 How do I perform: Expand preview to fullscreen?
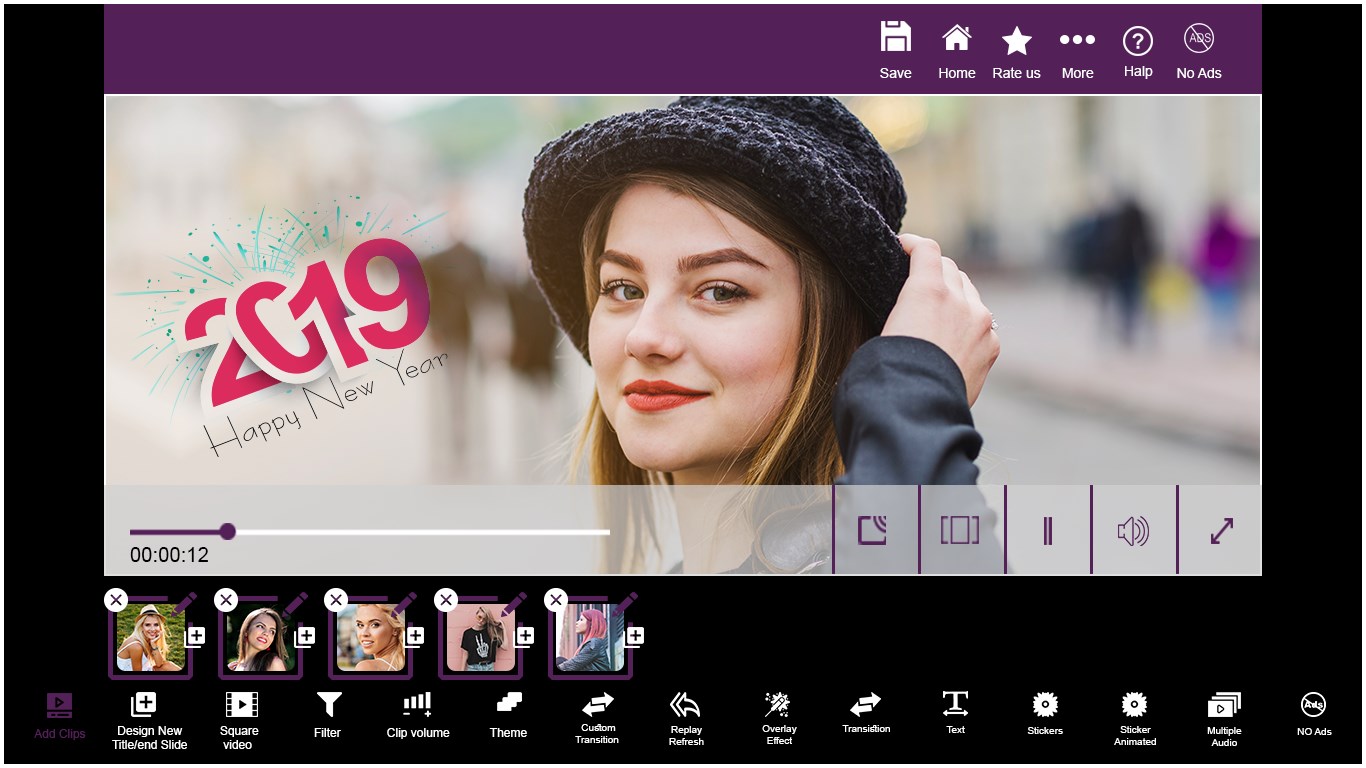tap(1221, 531)
